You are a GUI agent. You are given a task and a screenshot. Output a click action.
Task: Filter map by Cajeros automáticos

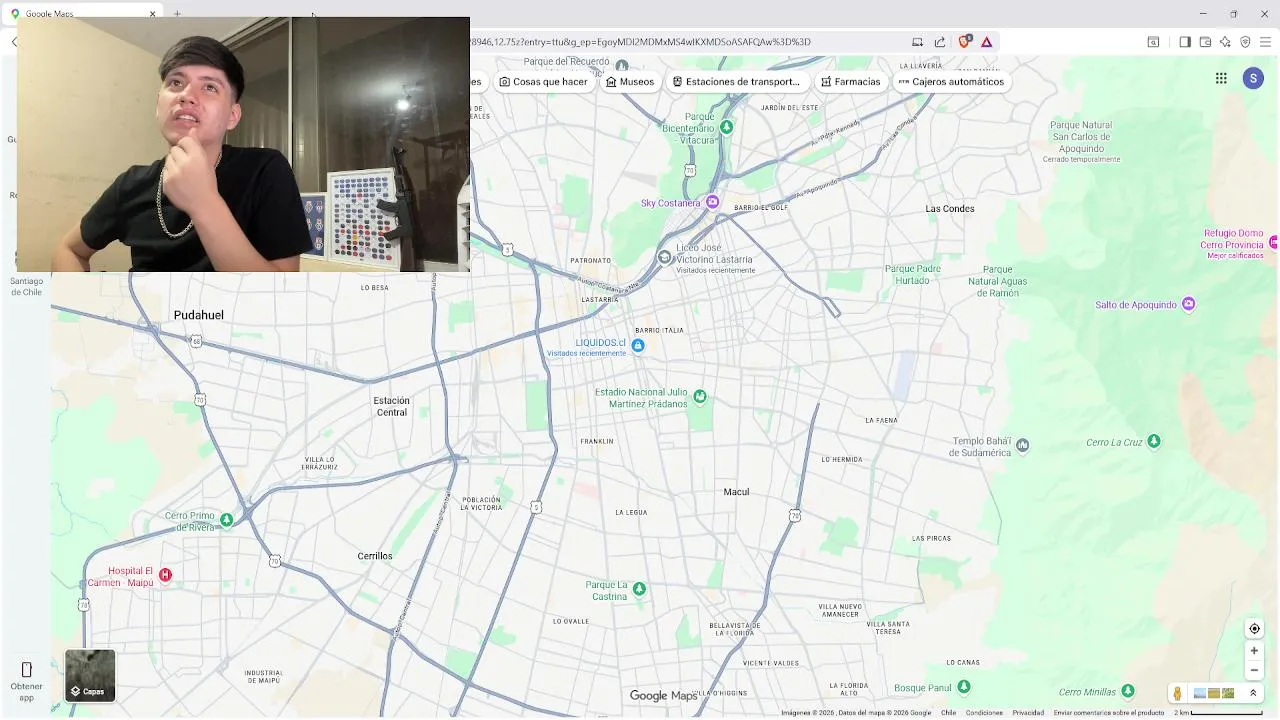coord(951,82)
